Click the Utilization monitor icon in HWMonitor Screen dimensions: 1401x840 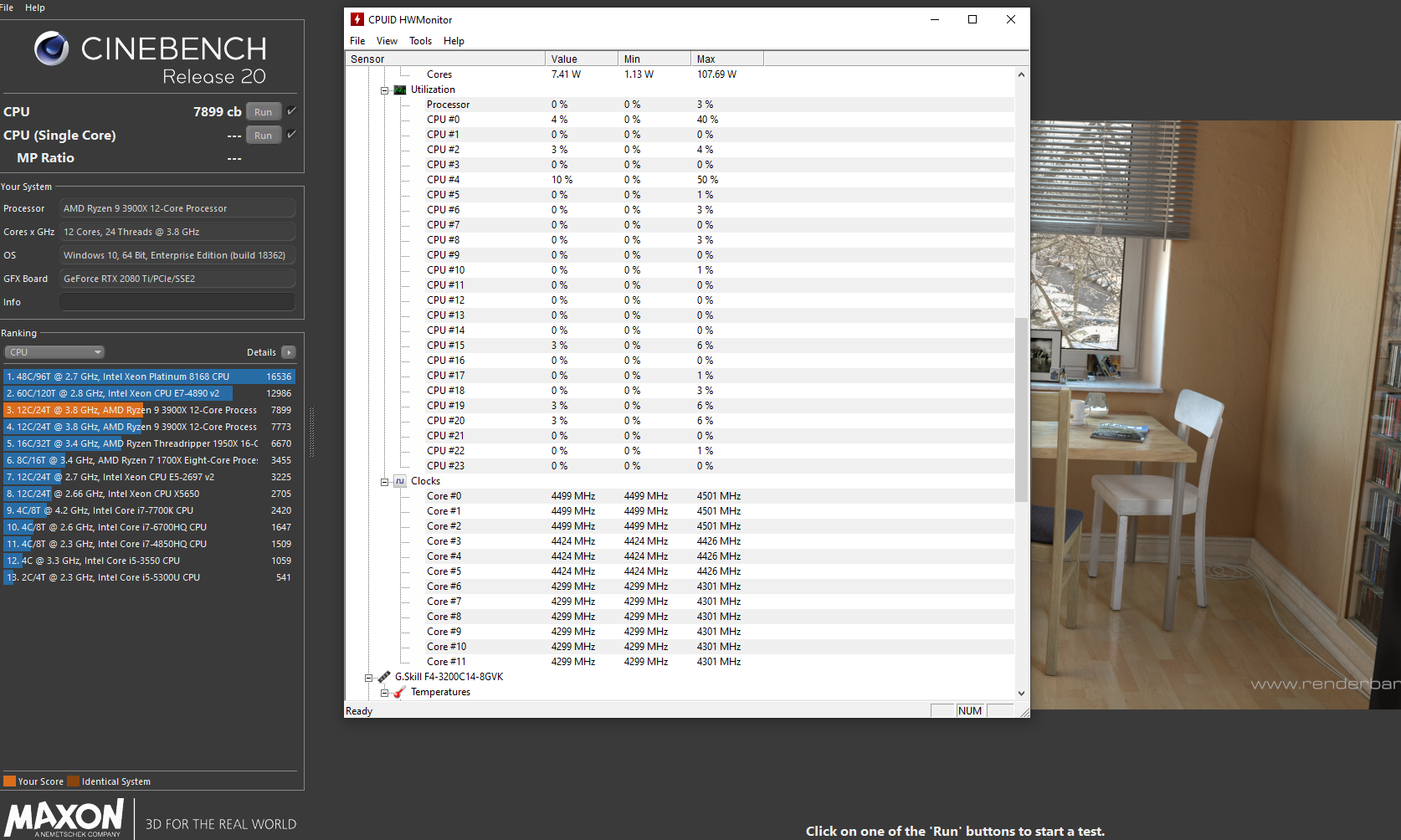tap(400, 90)
